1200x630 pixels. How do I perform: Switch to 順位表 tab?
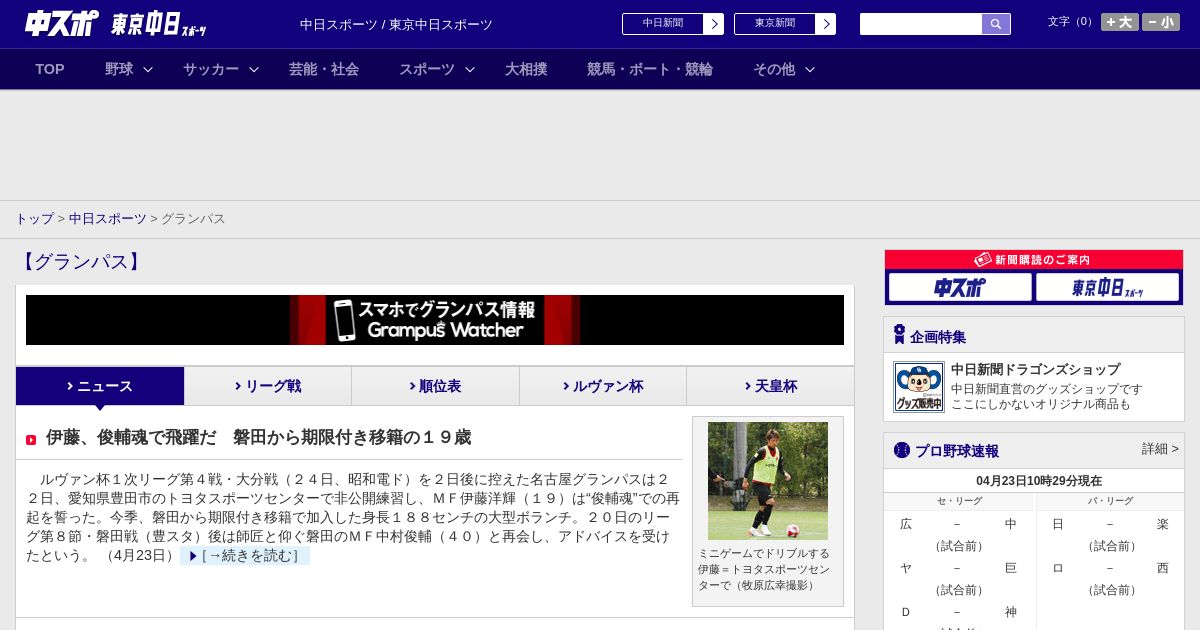point(435,386)
